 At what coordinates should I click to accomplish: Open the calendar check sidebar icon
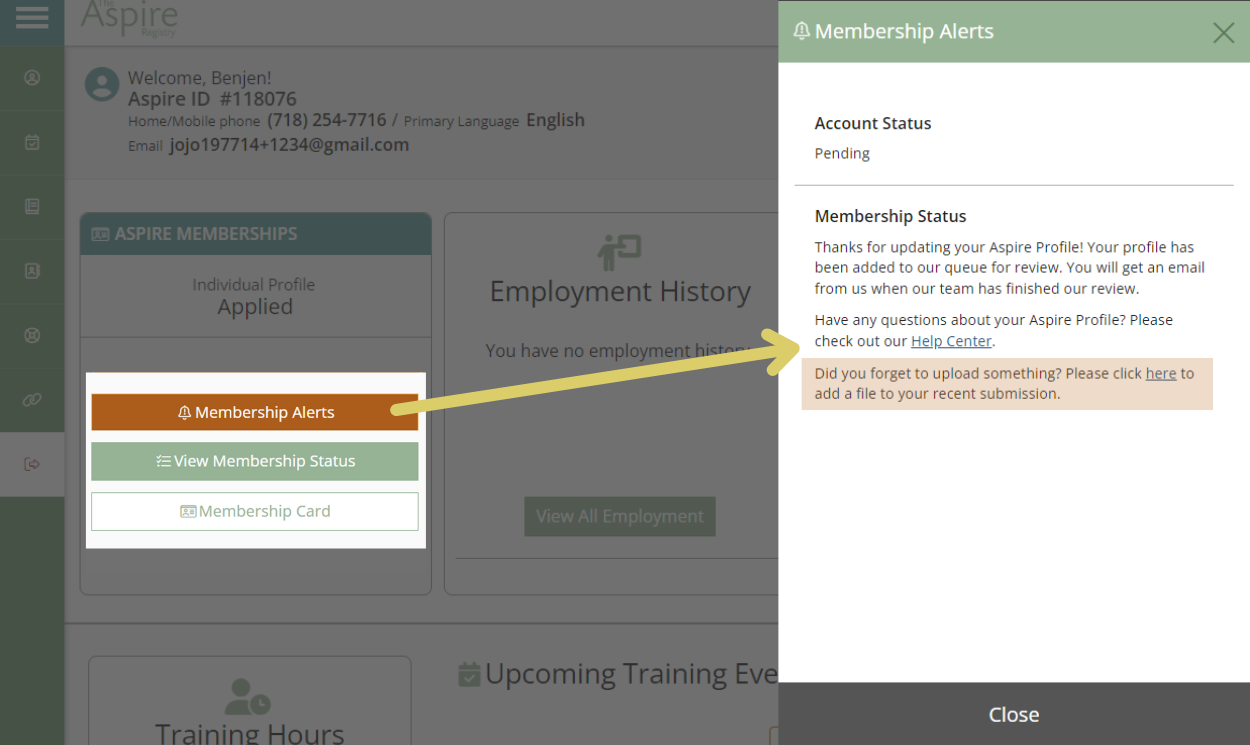point(32,142)
